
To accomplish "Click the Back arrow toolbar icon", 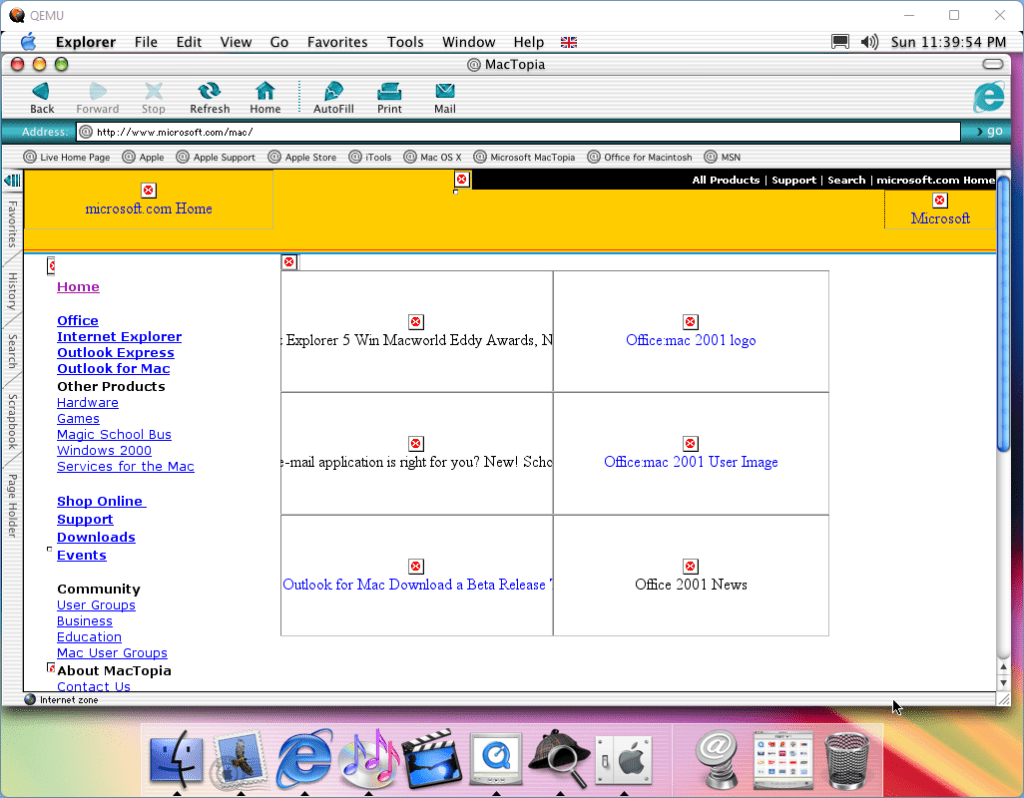I will [41, 92].
